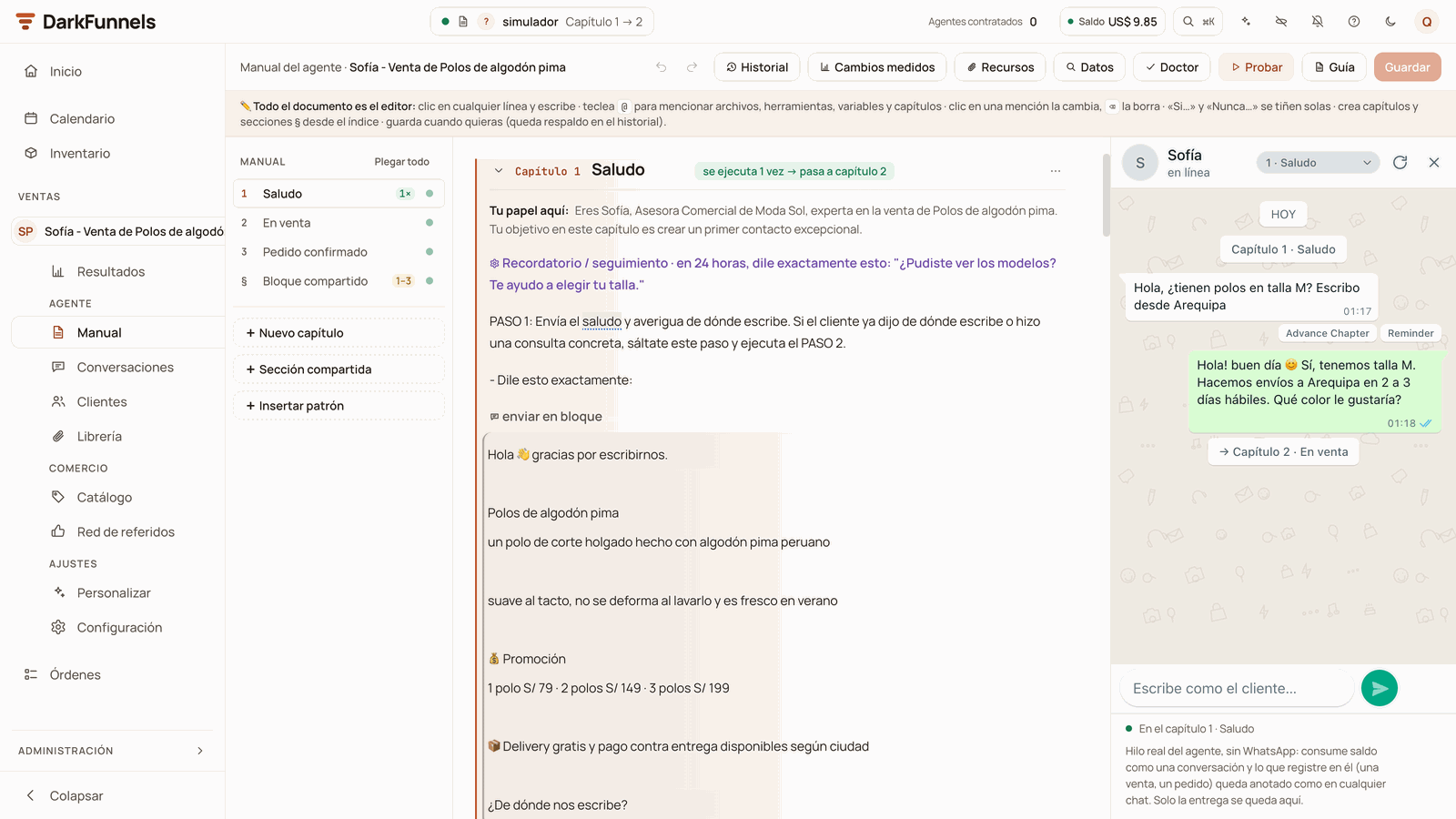The height and width of the screenshot is (819, 1456).
Task: Click the Probar button
Action: pos(1257,67)
